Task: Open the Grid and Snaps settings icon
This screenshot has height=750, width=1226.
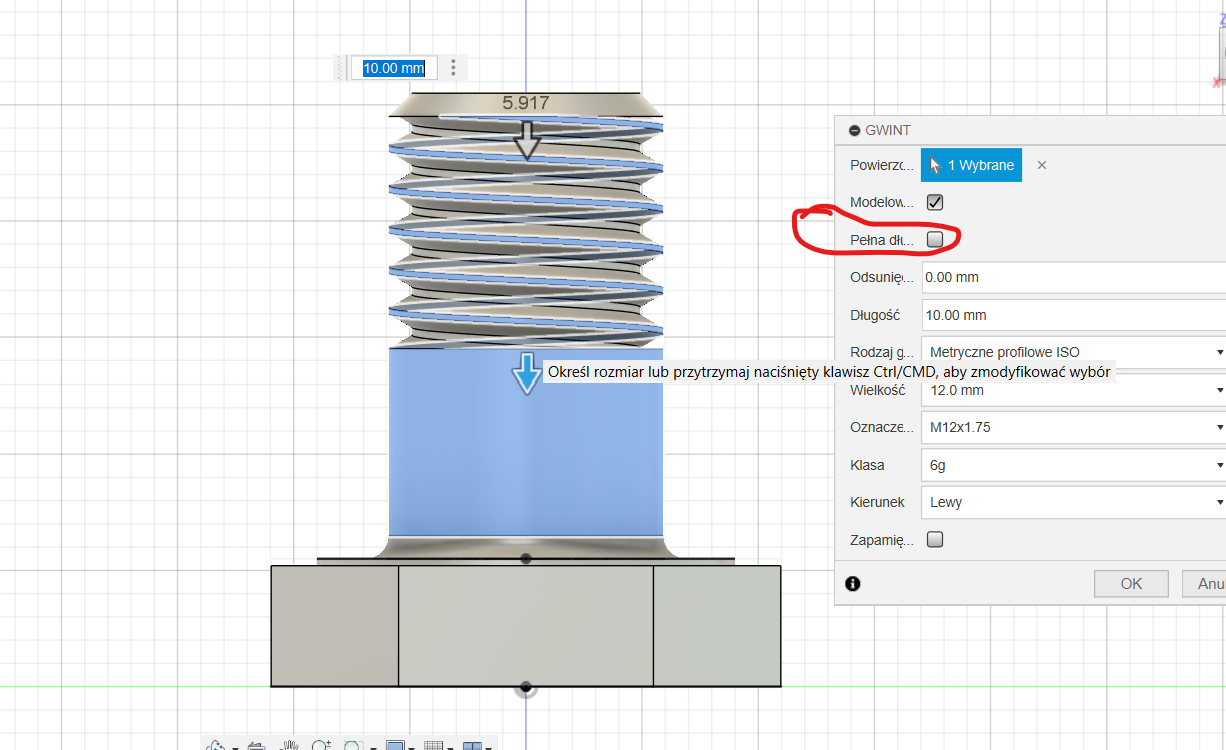Action: pos(433,746)
